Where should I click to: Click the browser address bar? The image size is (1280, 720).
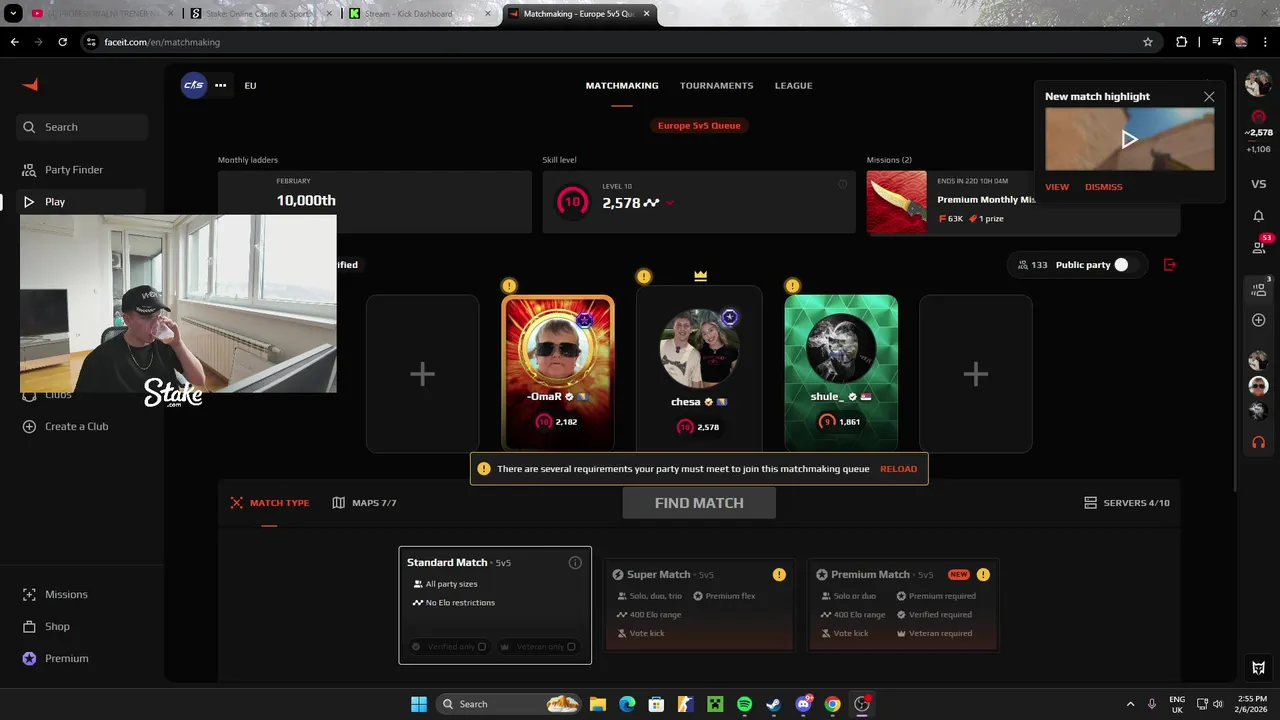click(620, 42)
